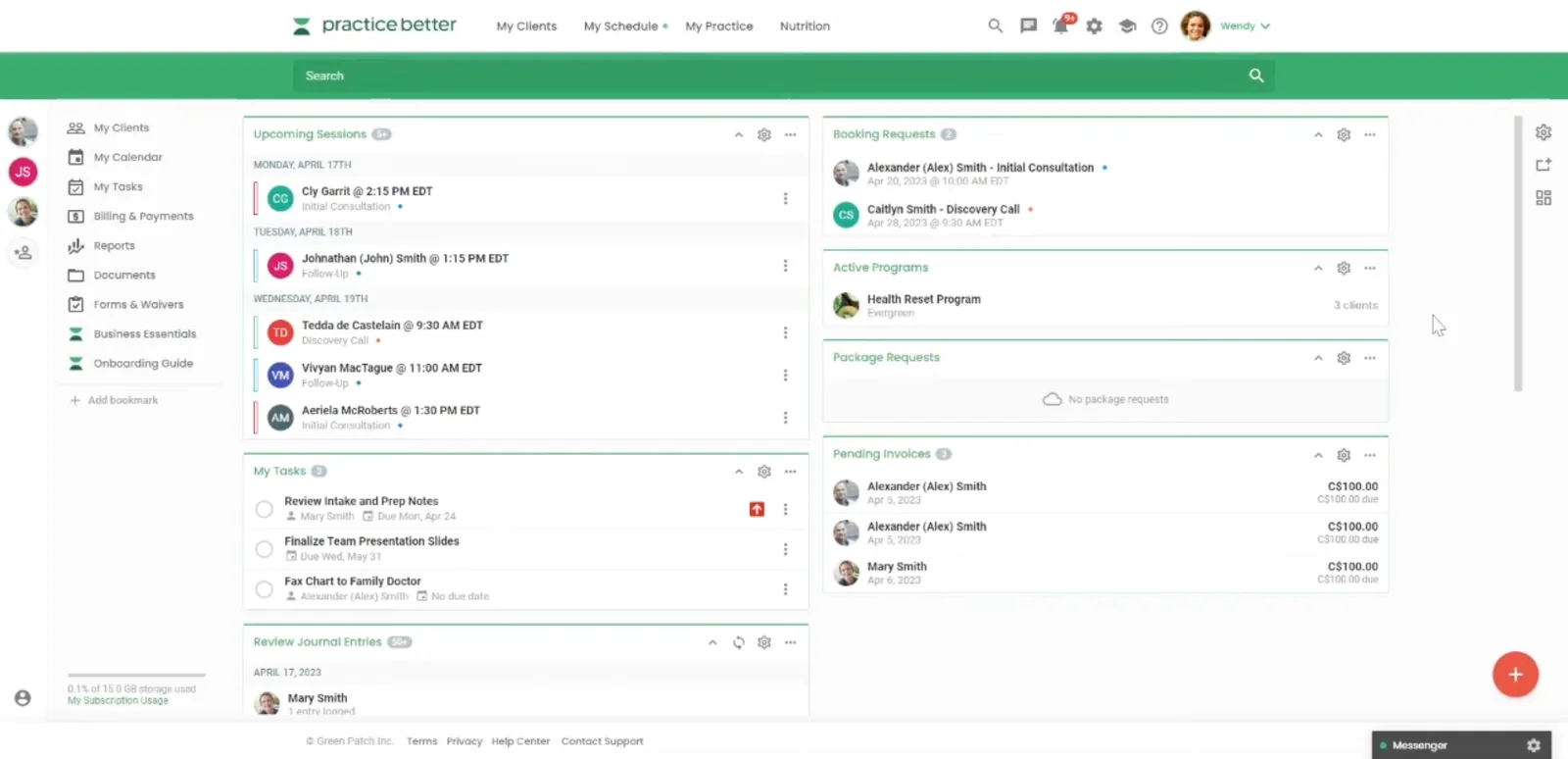1568x759 pixels.
Task: Open My Tasks widget settings gear
Action: pos(764,472)
